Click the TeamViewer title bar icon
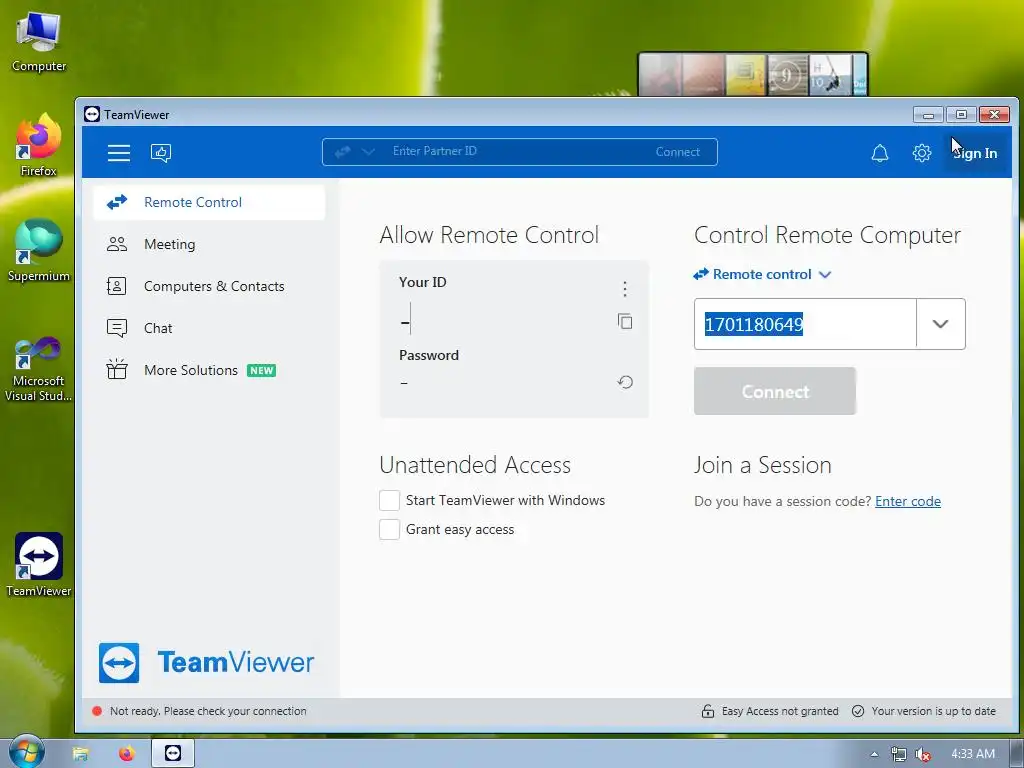The height and width of the screenshot is (768, 1024). [x=92, y=114]
